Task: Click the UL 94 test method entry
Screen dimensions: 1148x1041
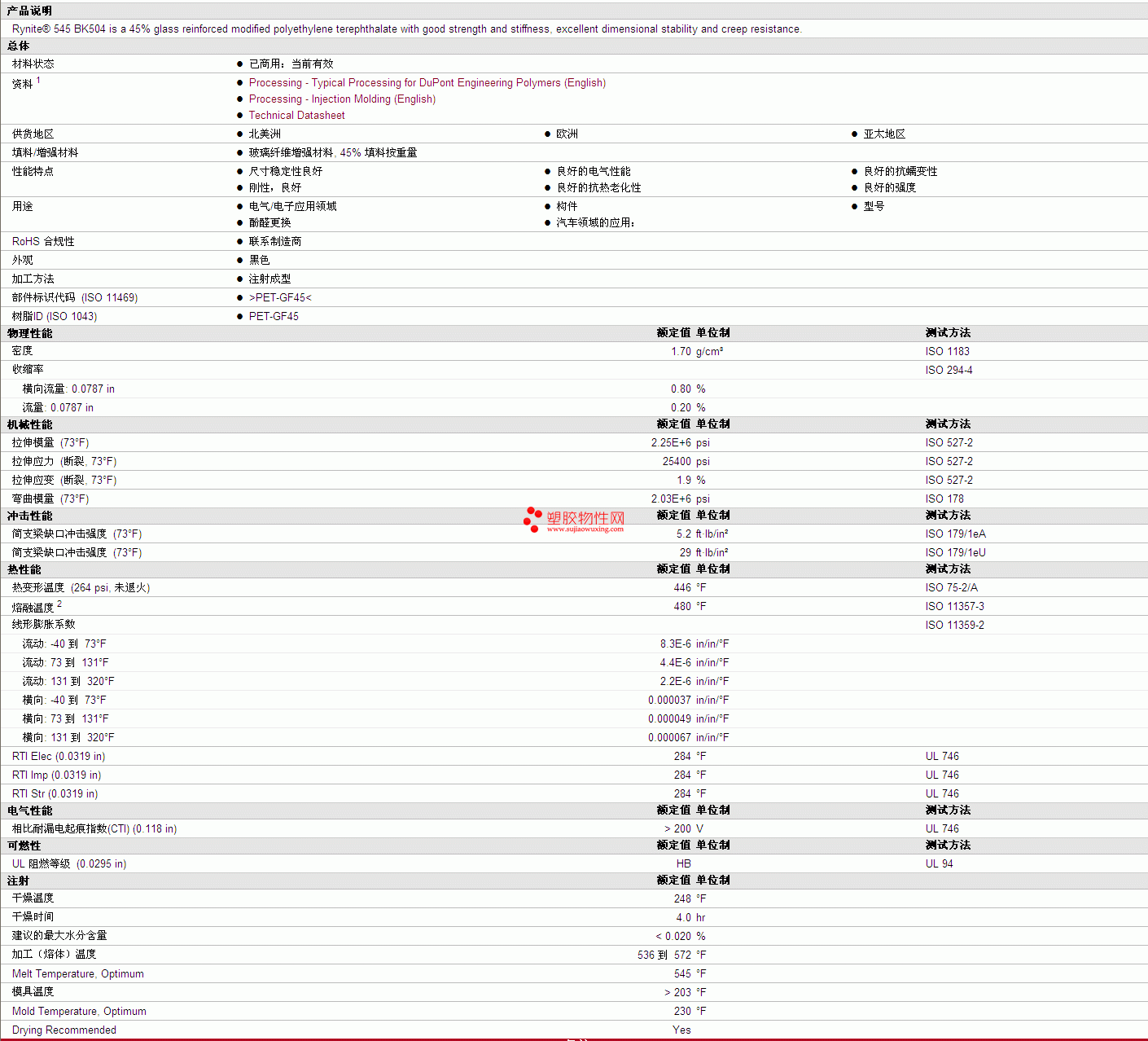Action: coord(939,863)
